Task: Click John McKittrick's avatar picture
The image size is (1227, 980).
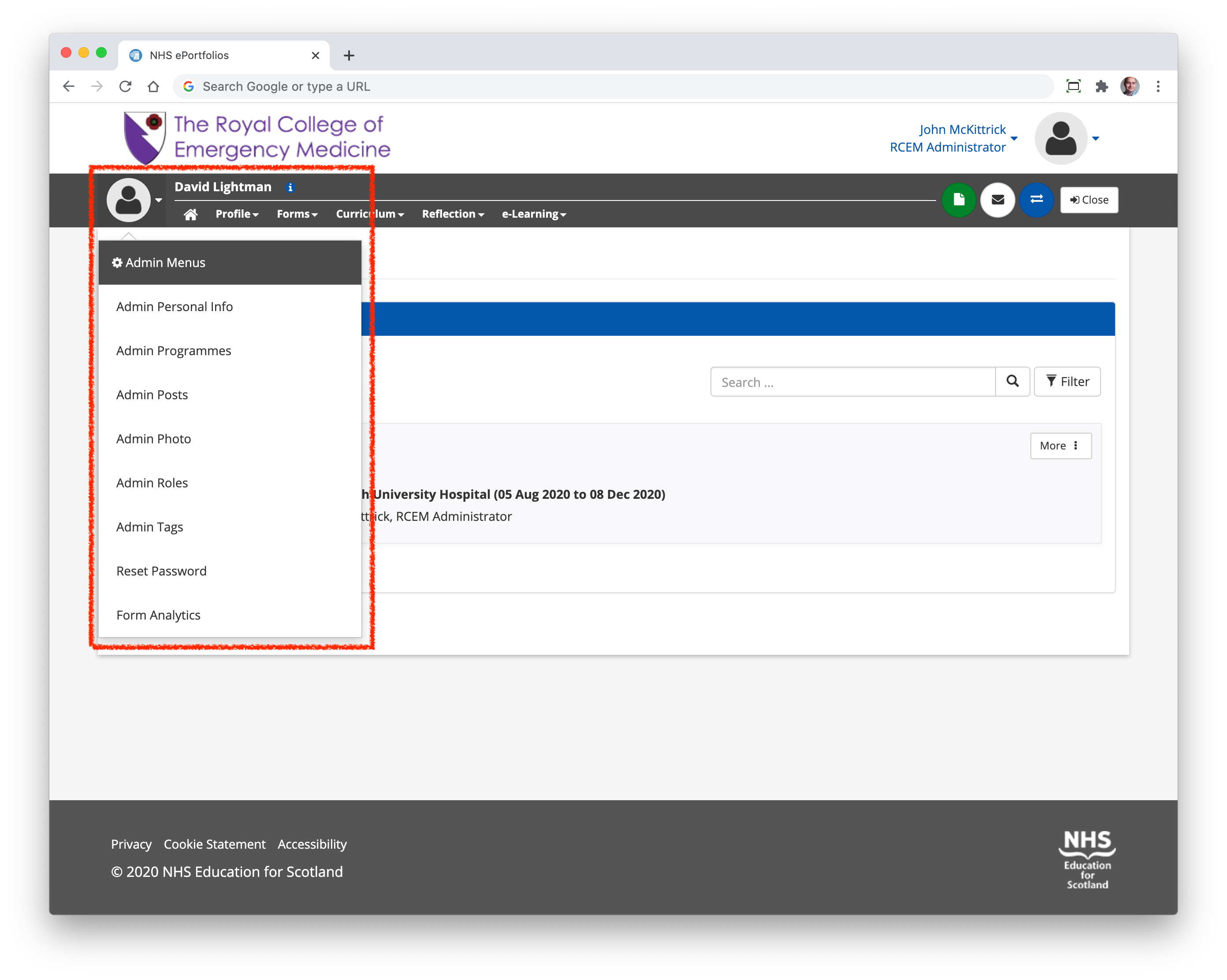Action: click(x=1061, y=138)
